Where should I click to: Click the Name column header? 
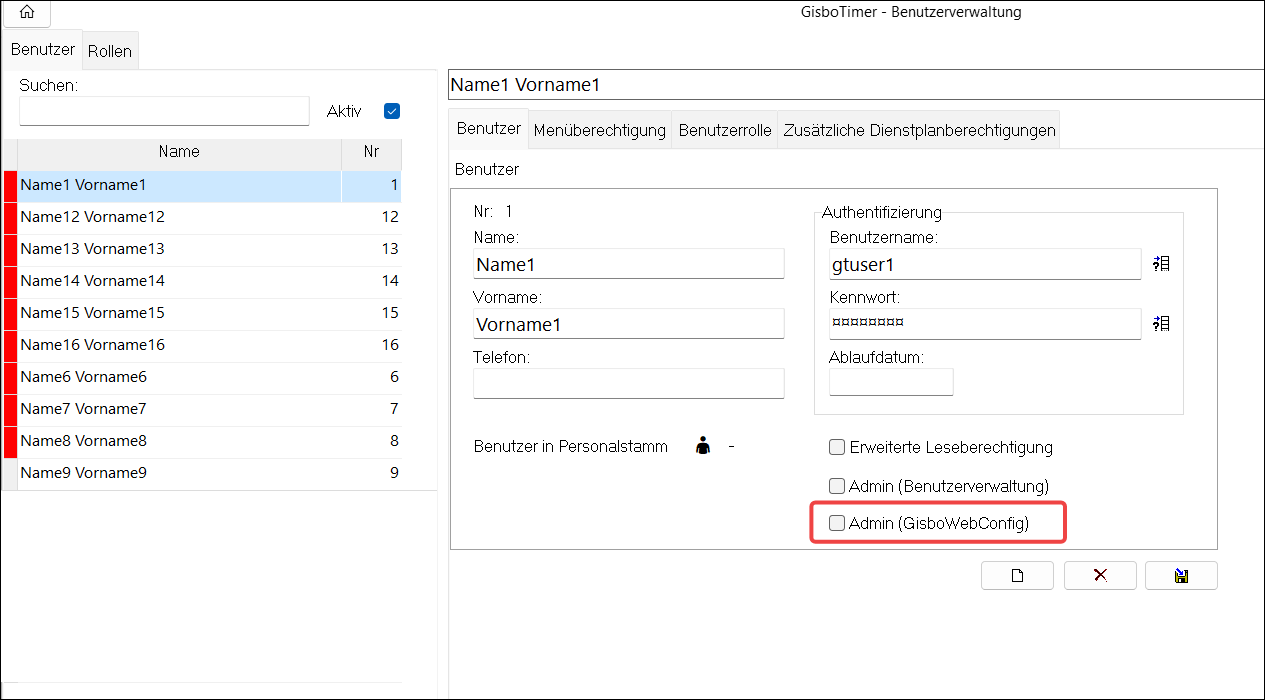[x=179, y=152]
